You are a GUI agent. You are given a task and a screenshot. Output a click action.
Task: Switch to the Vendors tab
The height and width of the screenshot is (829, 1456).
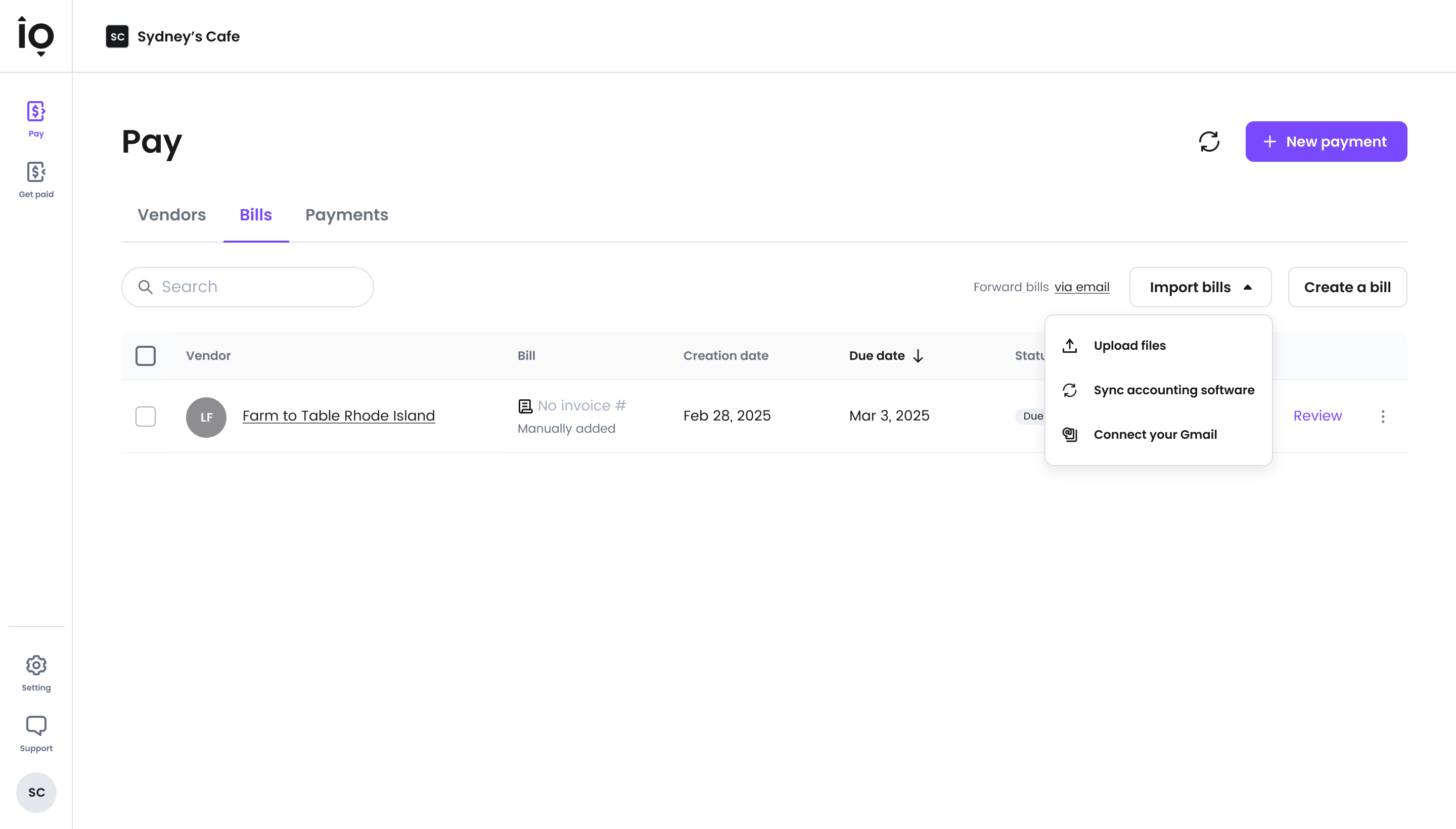tap(171, 215)
